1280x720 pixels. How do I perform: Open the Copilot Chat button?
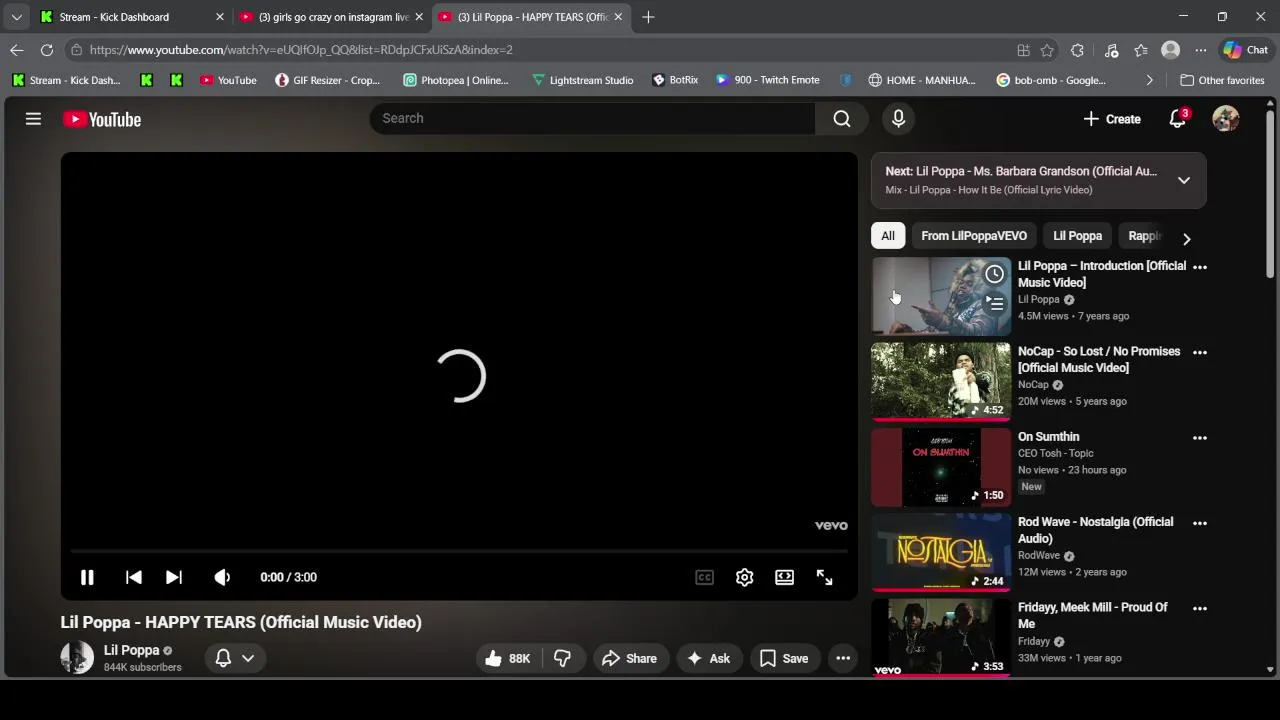(1246, 50)
